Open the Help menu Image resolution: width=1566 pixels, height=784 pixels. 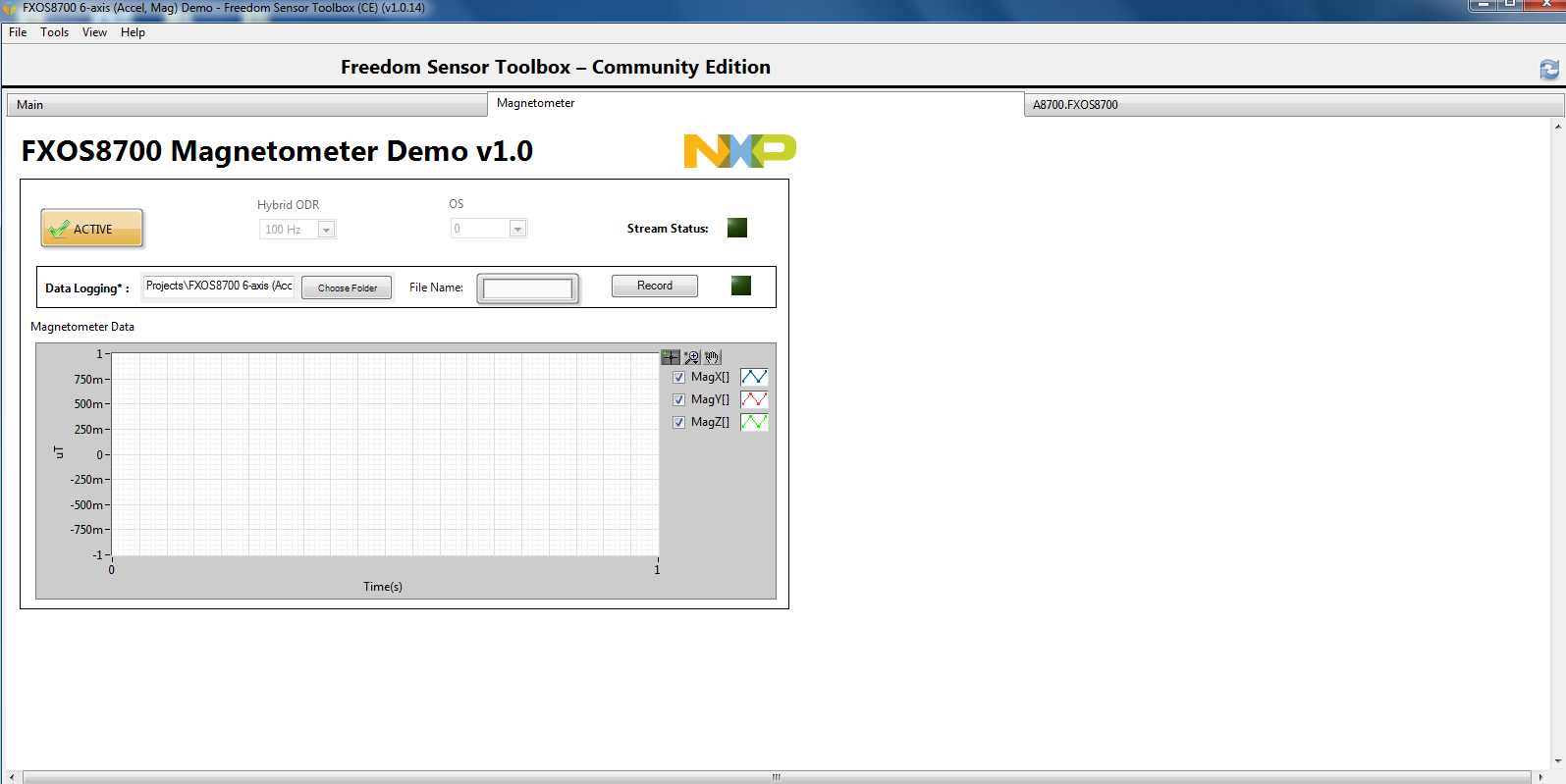(x=133, y=32)
